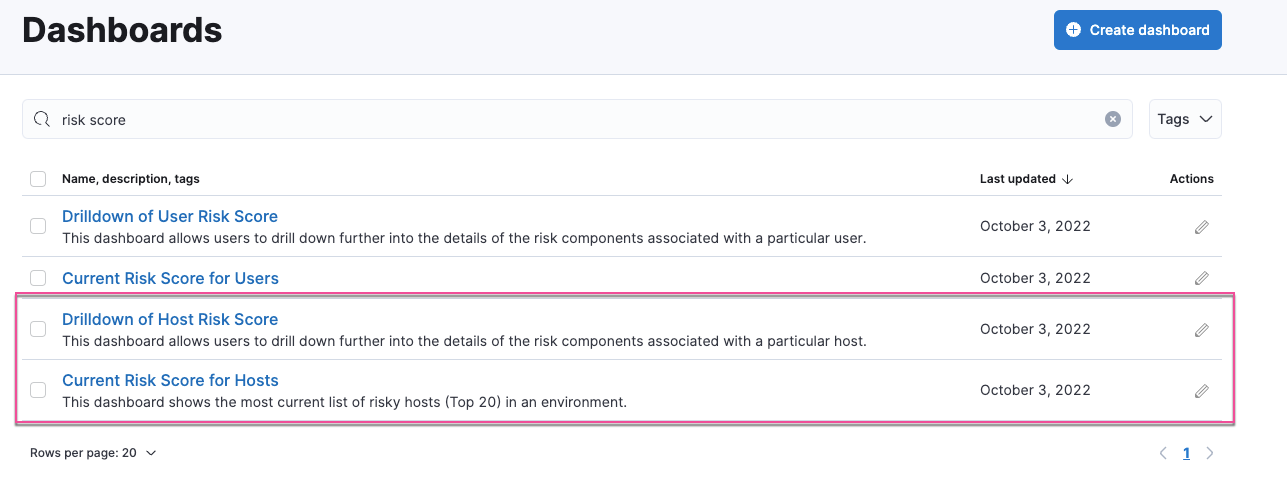The width and height of the screenshot is (1287, 488).
Task: Edit the Drilldown of Host Risk Score dashboard
Action: [x=1201, y=330]
